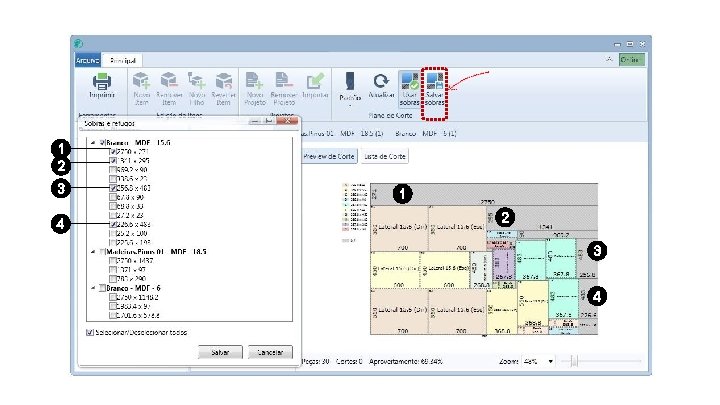The image size is (720, 405).
Task: Click the Imprimir printer icon
Action: (101, 82)
